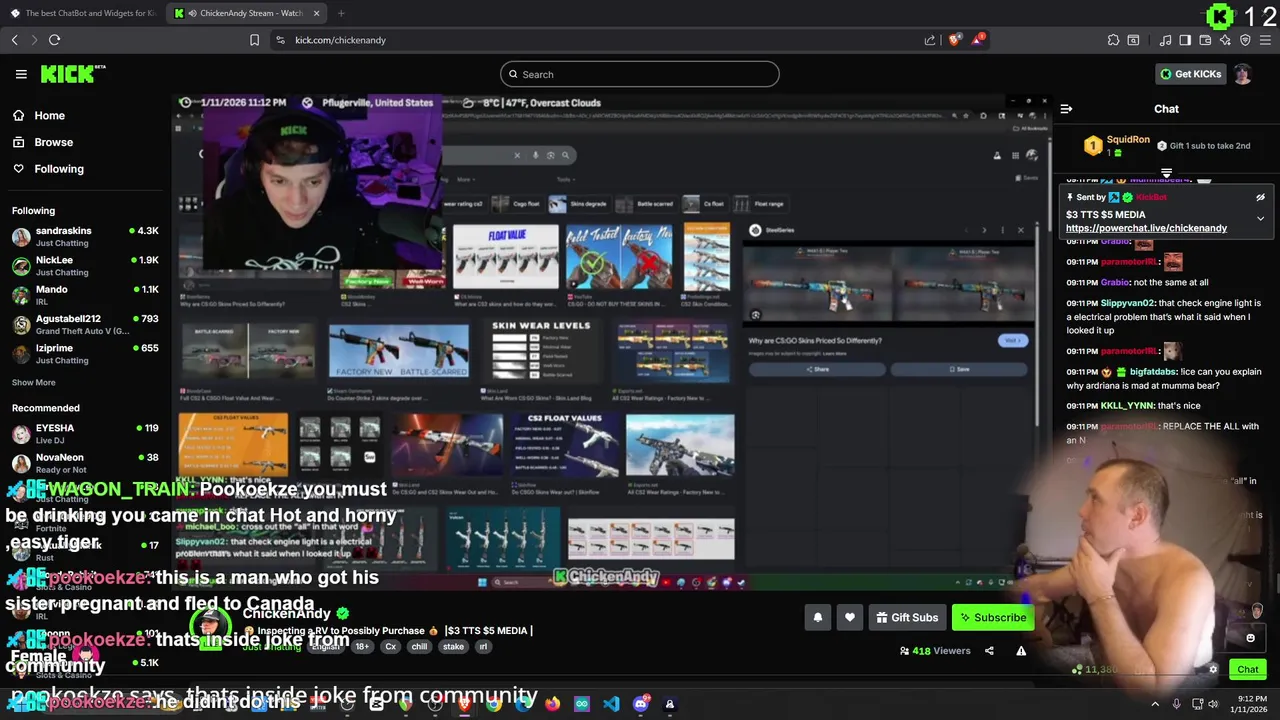Open the browser extensions puzzle icon

click(1113, 40)
